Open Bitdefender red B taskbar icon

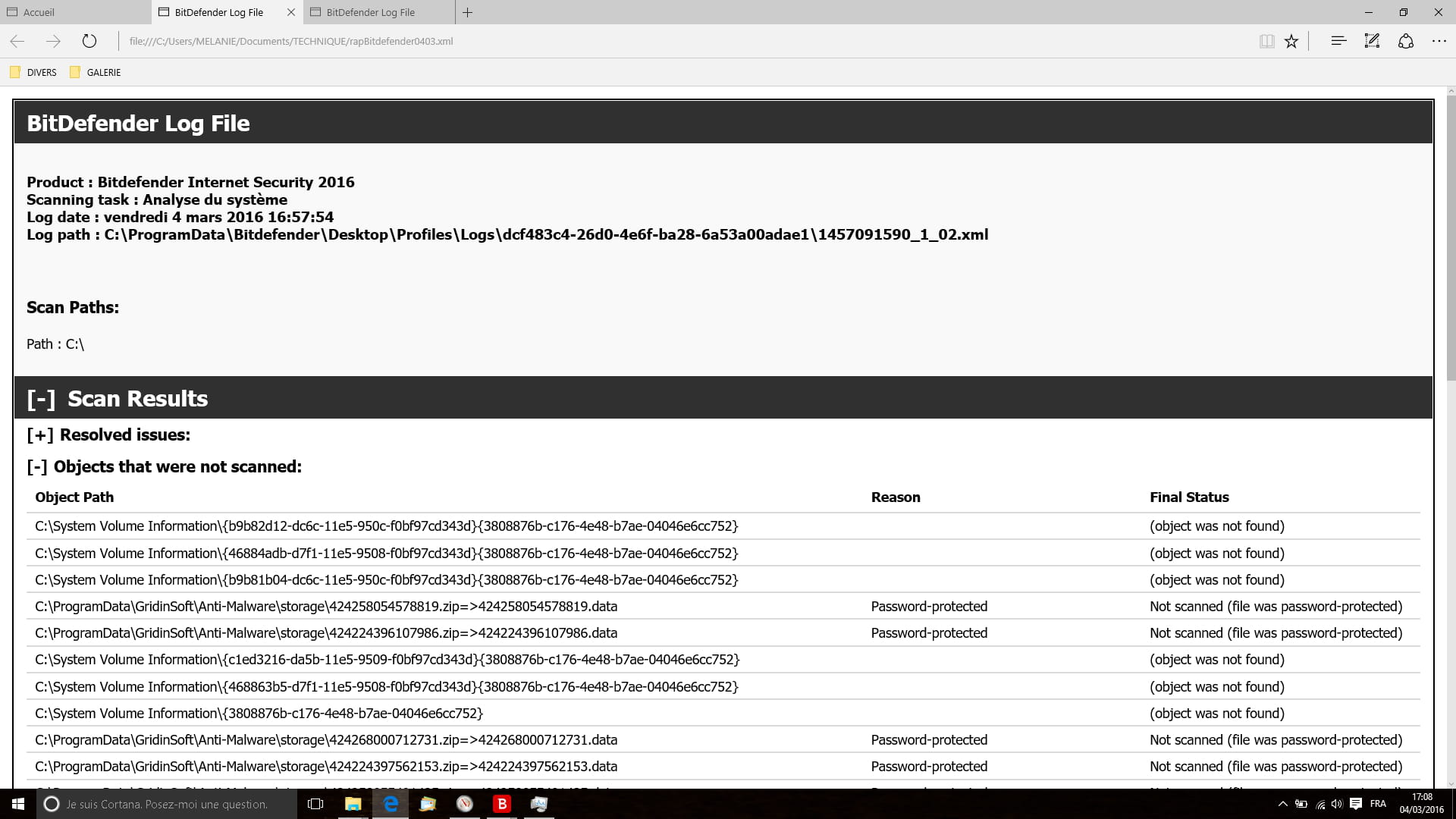(502, 804)
